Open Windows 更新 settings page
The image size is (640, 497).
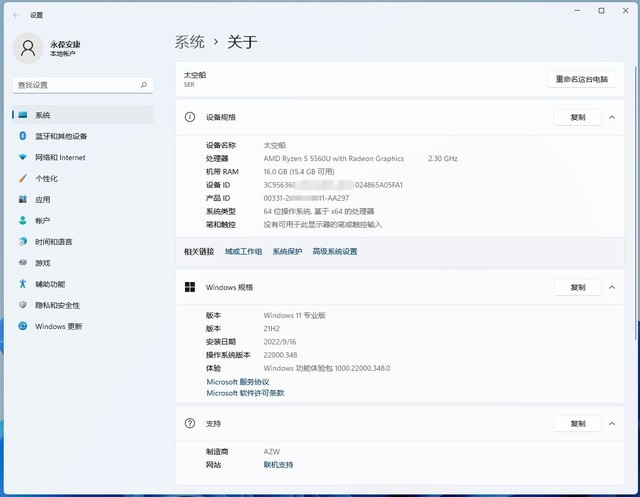click(x=83, y=326)
